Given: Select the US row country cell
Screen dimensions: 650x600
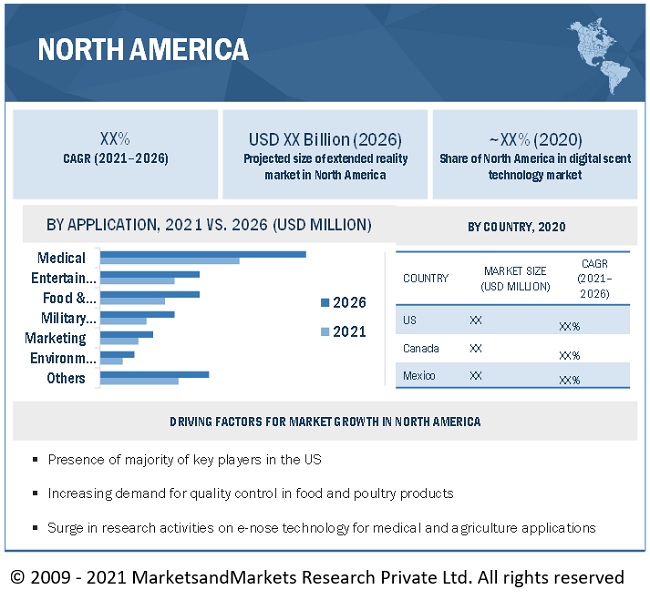Looking at the screenshot, I should (x=411, y=320).
